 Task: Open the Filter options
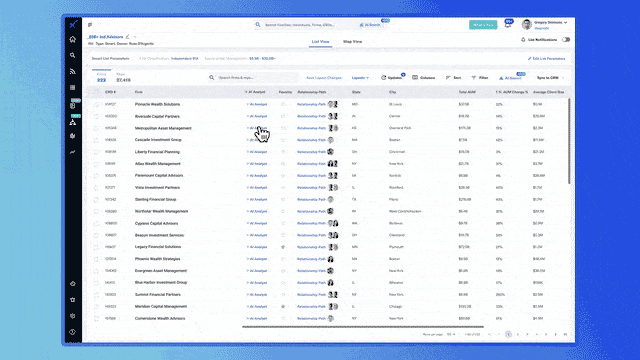(x=480, y=78)
